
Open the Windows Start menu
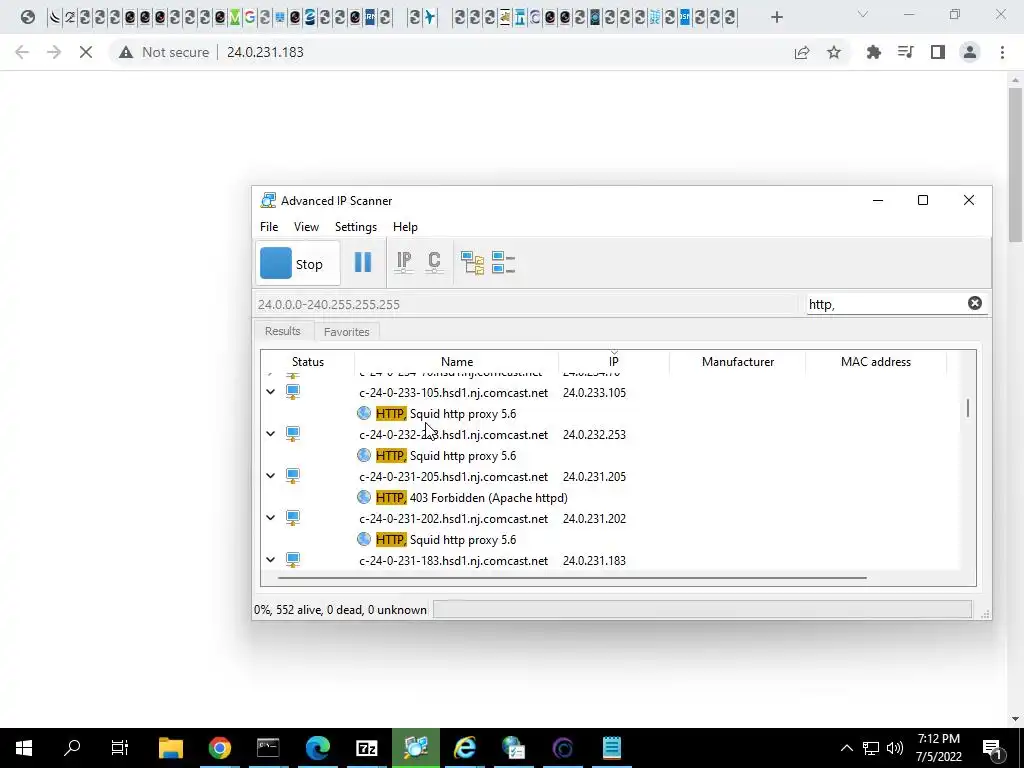click(24, 748)
